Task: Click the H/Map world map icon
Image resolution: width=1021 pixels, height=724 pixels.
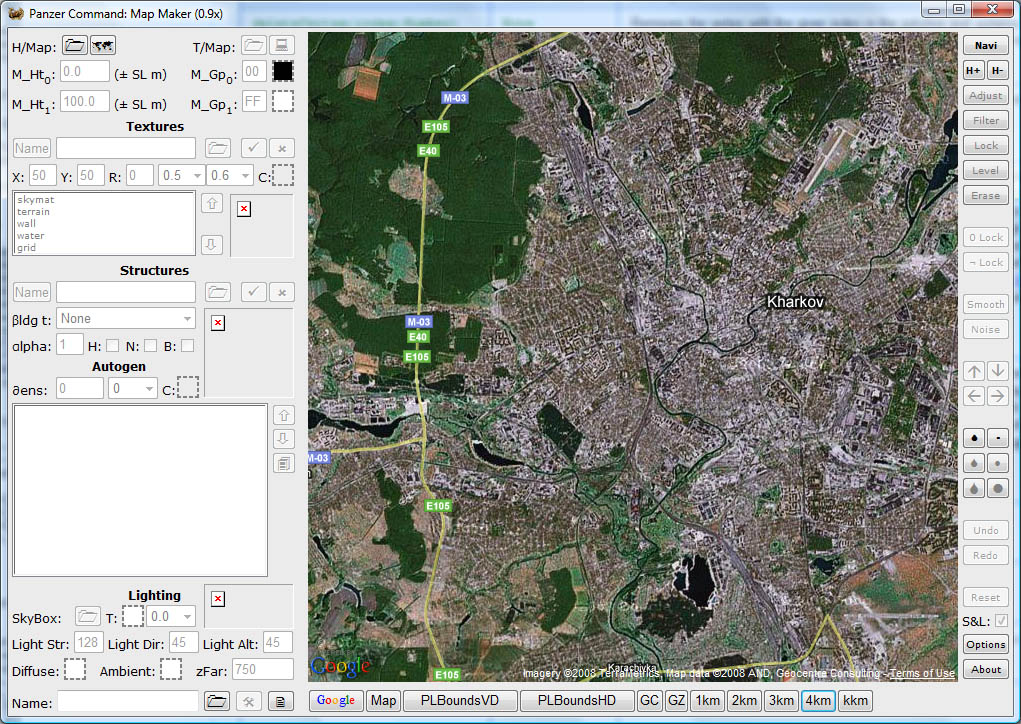Action: (x=102, y=45)
